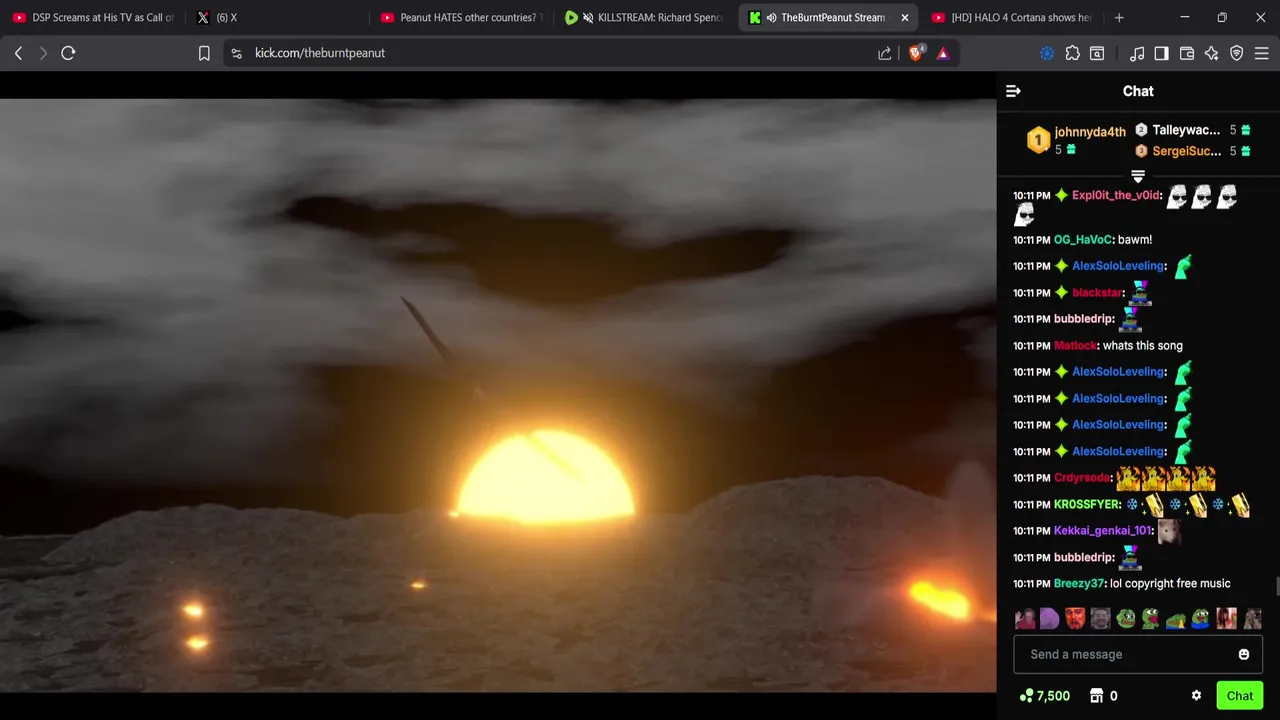
Task: Click the share page icon in address bar
Action: tap(885, 53)
